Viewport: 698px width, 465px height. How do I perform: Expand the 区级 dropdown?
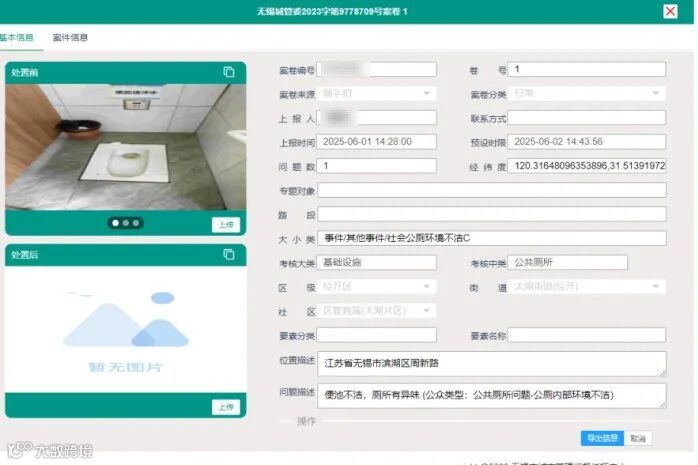[376, 287]
